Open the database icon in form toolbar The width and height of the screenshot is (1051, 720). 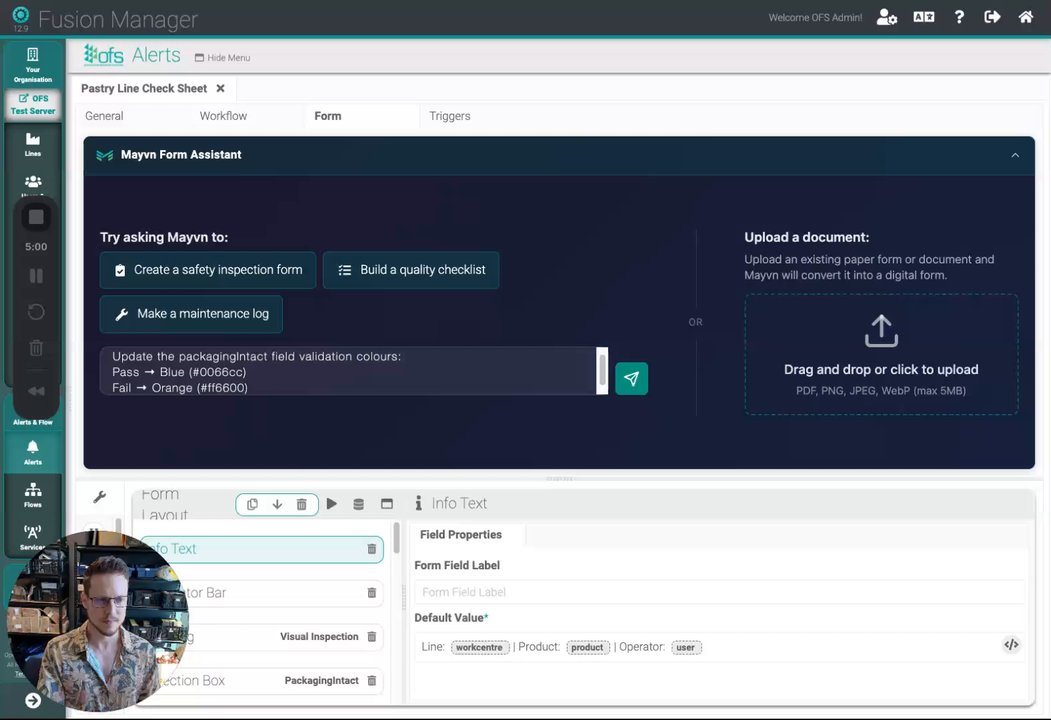click(x=359, y=504)
